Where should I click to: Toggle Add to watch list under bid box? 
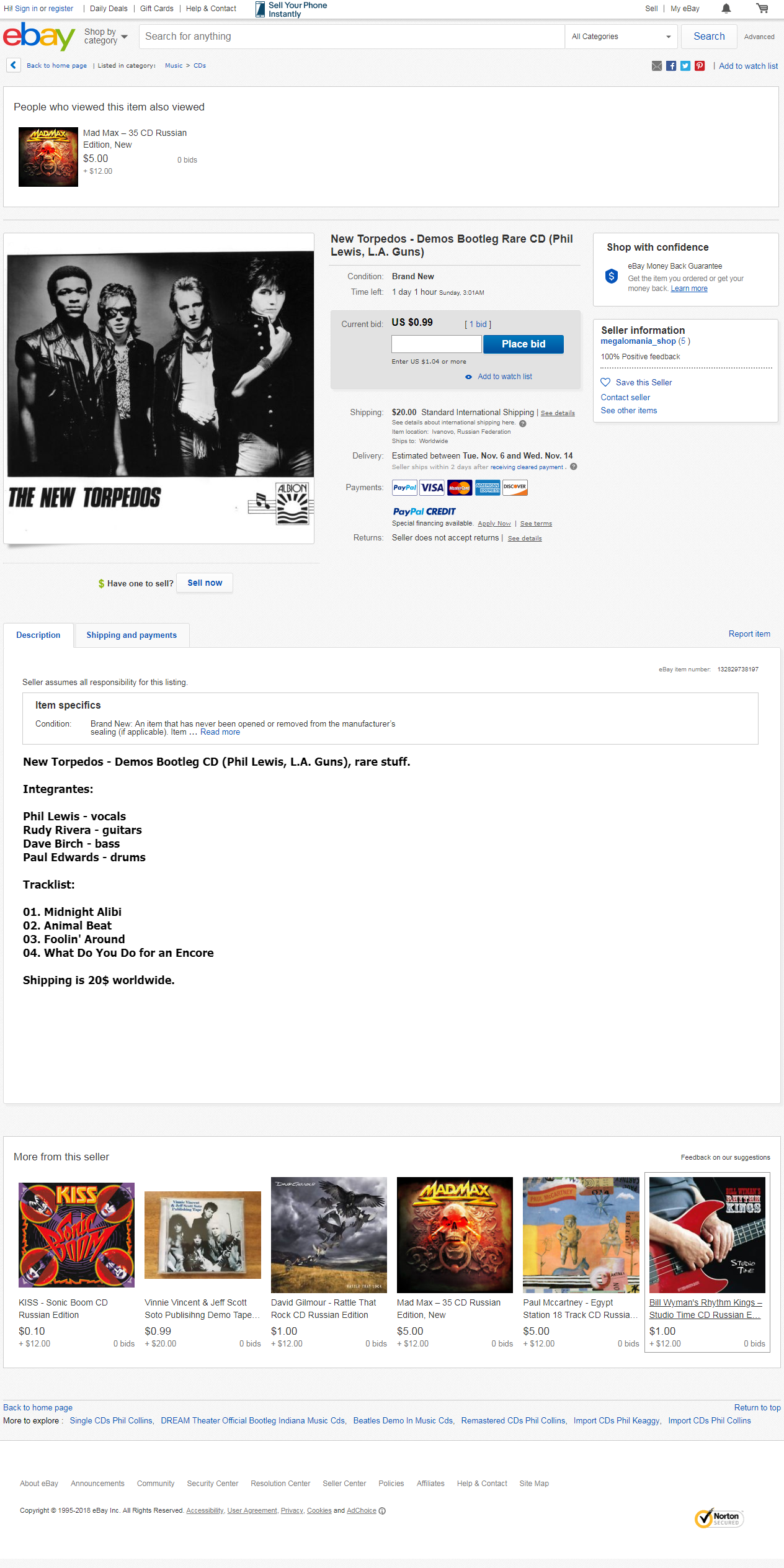(x=499, y=377)
